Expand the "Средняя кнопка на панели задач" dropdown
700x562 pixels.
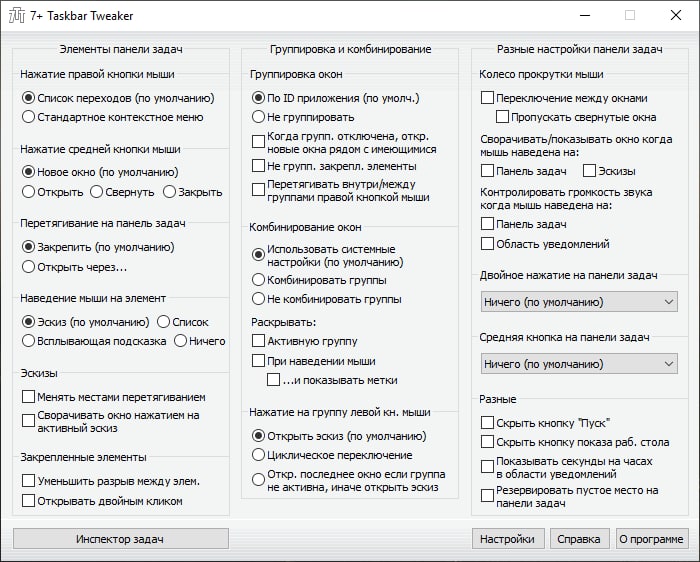click(x=578, y=364)
